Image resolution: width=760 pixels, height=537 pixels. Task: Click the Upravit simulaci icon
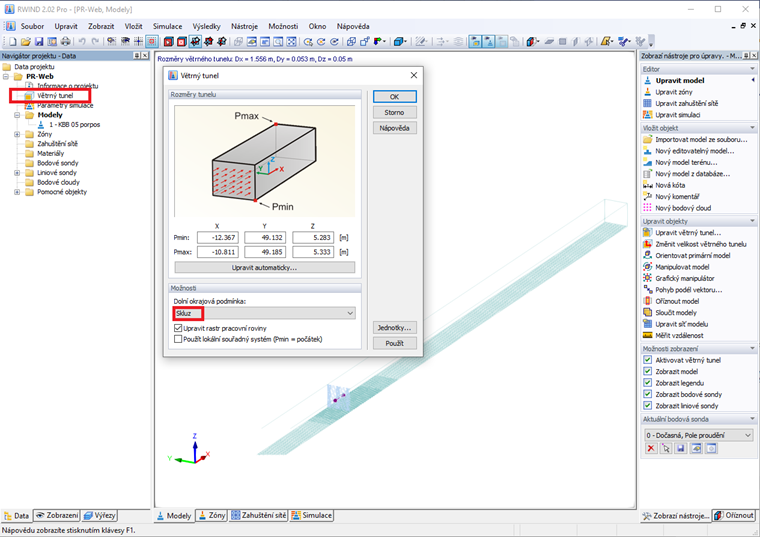point(648,115)
